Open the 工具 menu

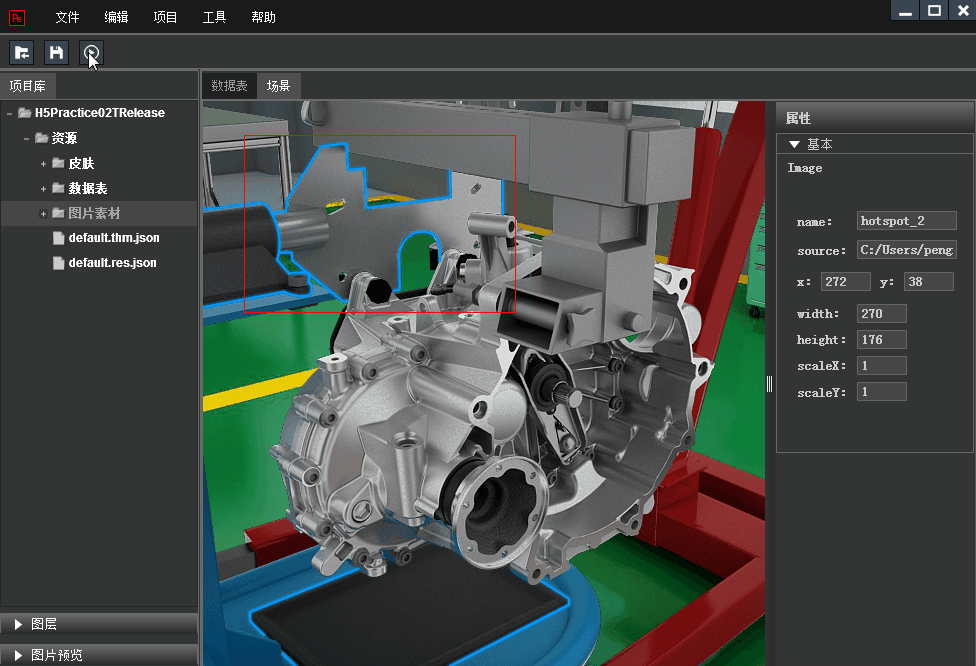point(214,17)
